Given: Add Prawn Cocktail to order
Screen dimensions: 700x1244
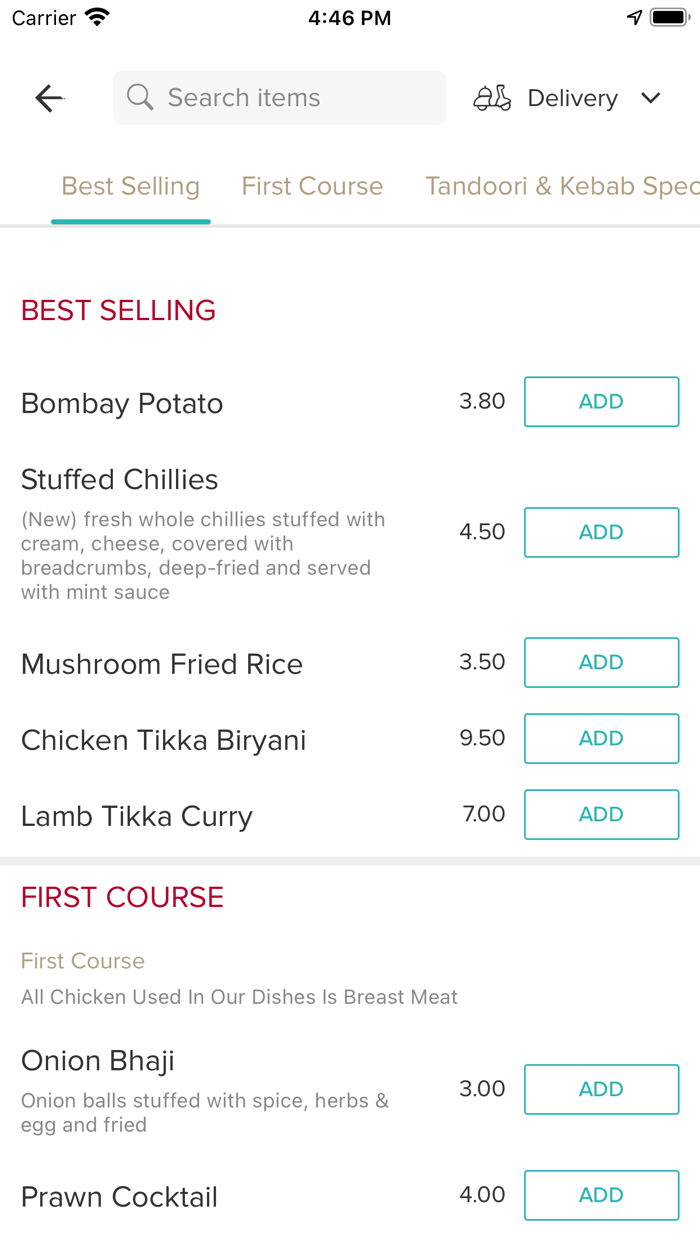Looking at the screenshot, I should click(x=601, y=1195).
